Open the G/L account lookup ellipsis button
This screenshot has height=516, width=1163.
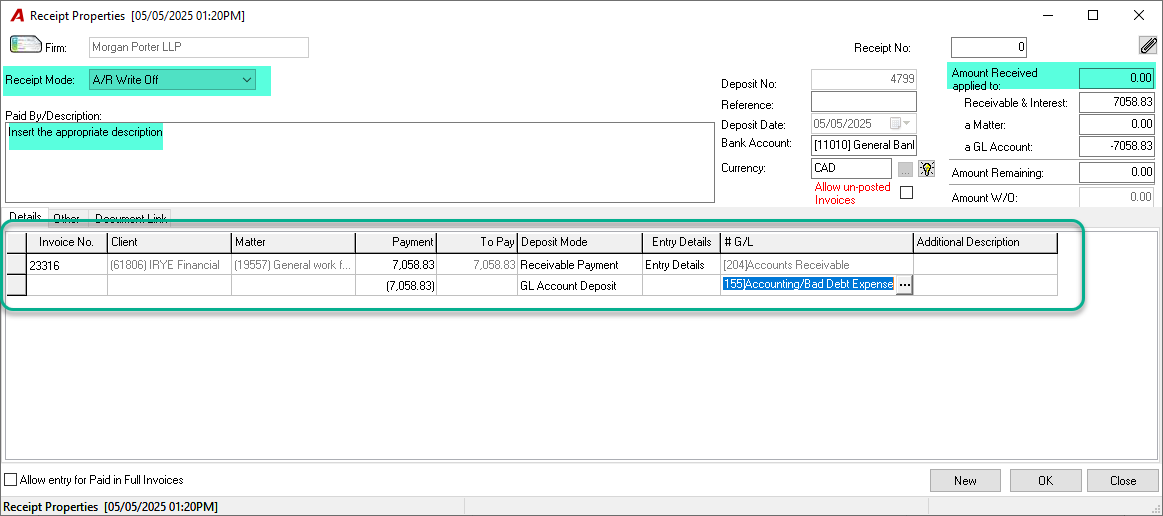coord(904,285)
